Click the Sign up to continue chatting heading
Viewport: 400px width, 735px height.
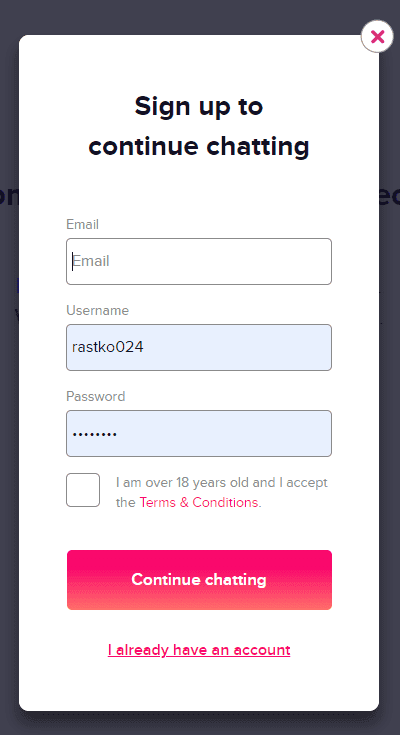pos(199,127)
